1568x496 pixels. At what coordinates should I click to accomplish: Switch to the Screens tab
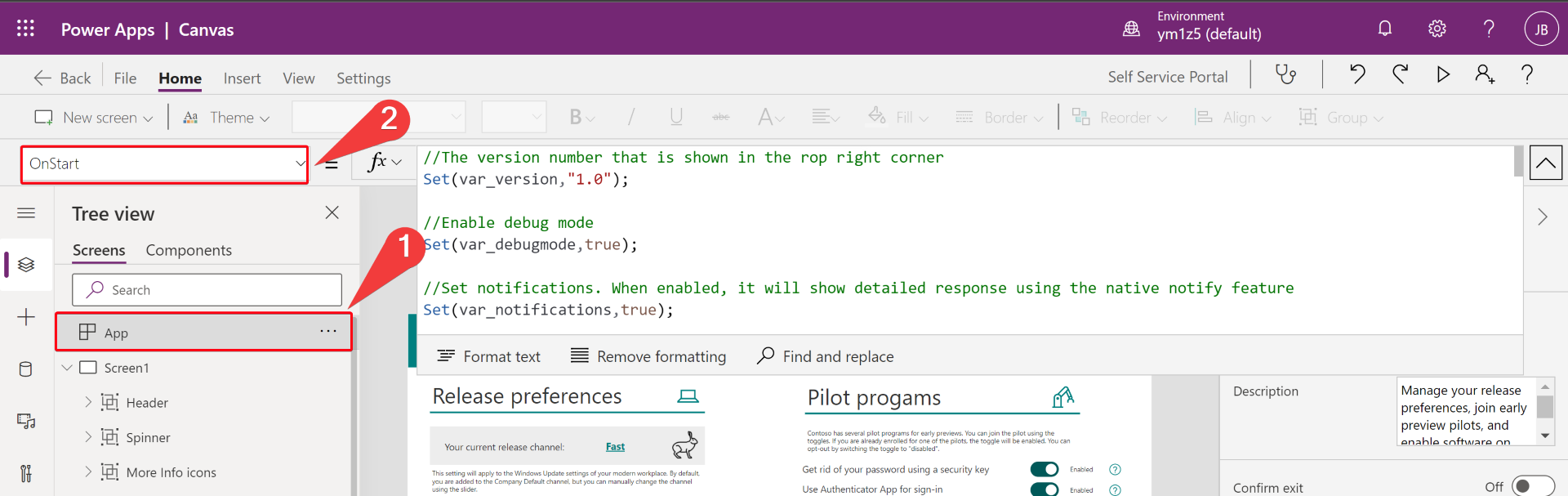coord(99,250)
